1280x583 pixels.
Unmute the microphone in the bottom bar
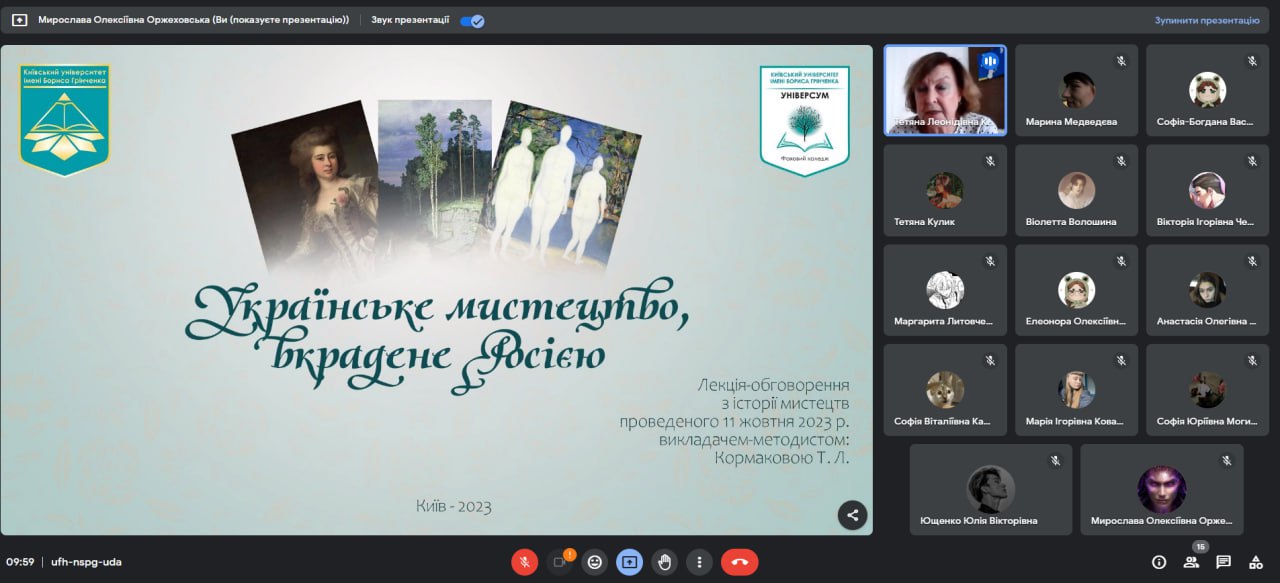[x=524, y=562]
